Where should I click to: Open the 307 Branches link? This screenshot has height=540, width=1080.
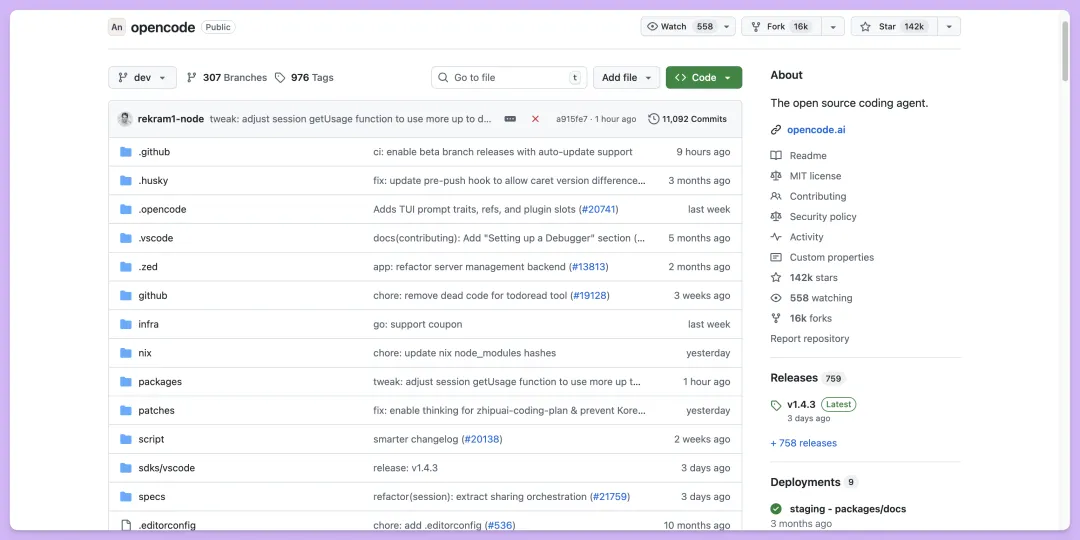click(x=227, y=78)
